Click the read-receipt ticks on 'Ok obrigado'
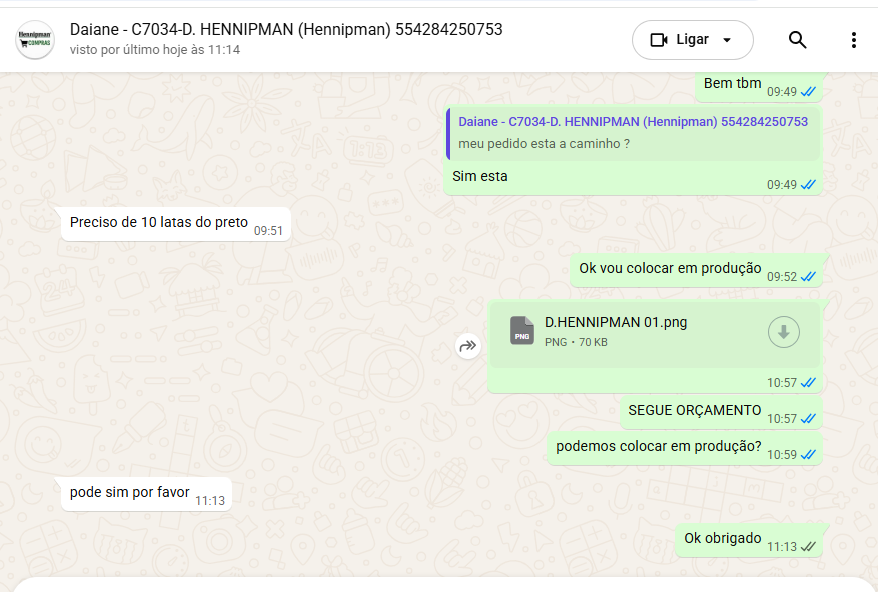The height and width of the screenshot is (592, 878). point(808,547)
